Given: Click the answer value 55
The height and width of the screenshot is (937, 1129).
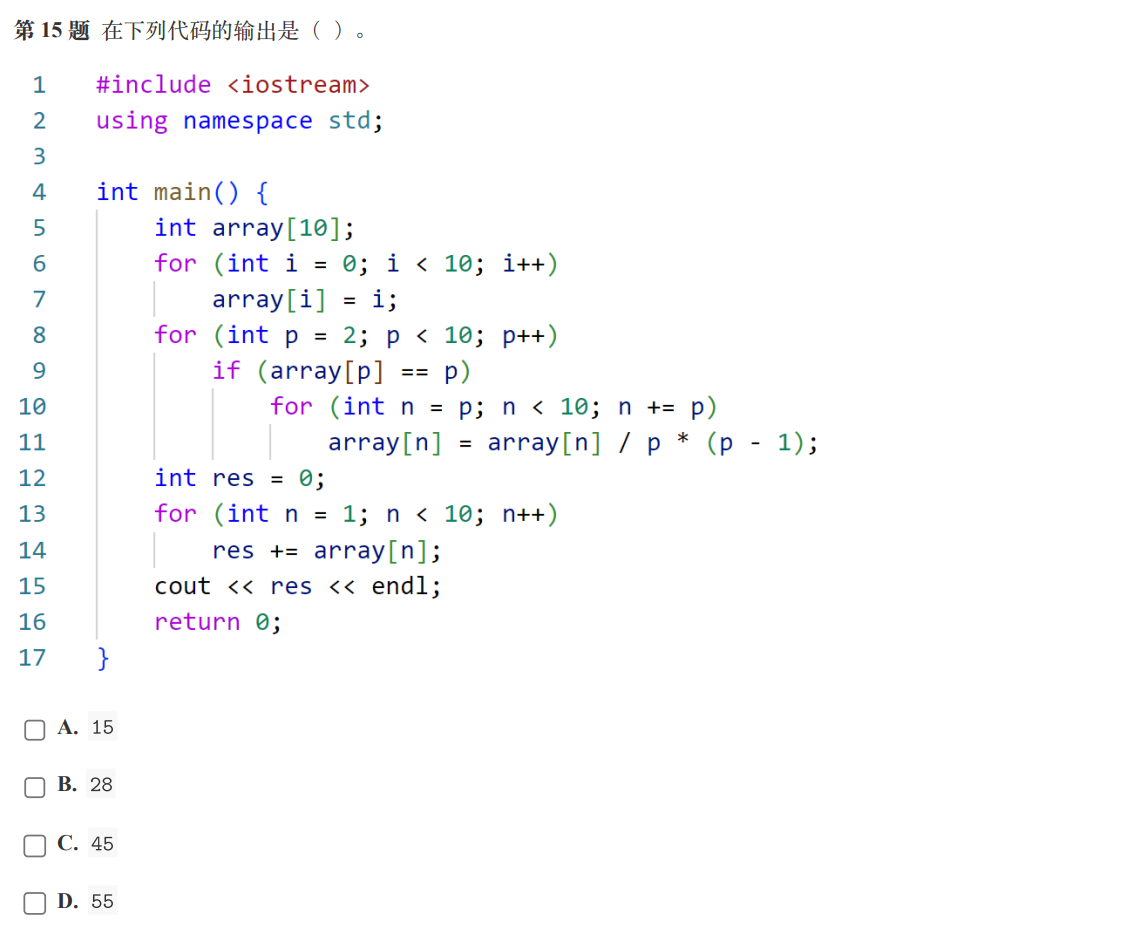Looking at the screenshot, I should [102, 902].
